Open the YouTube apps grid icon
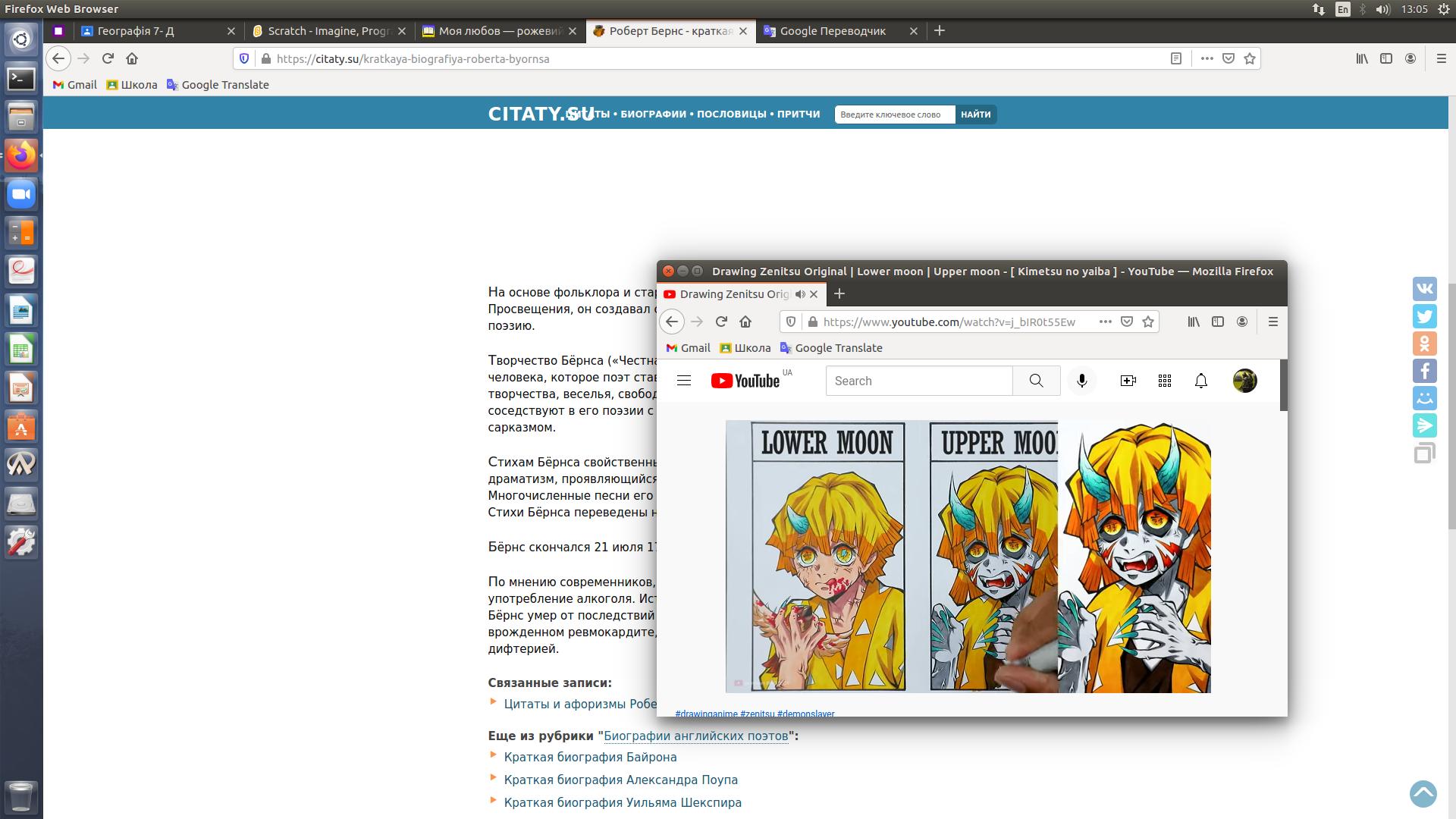Image resolution: width=1456 pixels, height=819 pixels. [x=1165, y=381]
